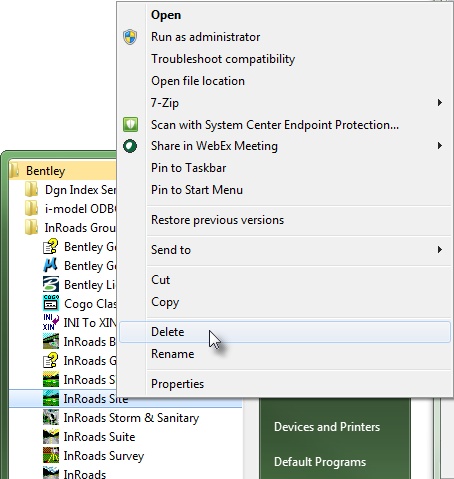Click the InRoads Survey entry text
The image size is (454, 479).
pos(104,456)
